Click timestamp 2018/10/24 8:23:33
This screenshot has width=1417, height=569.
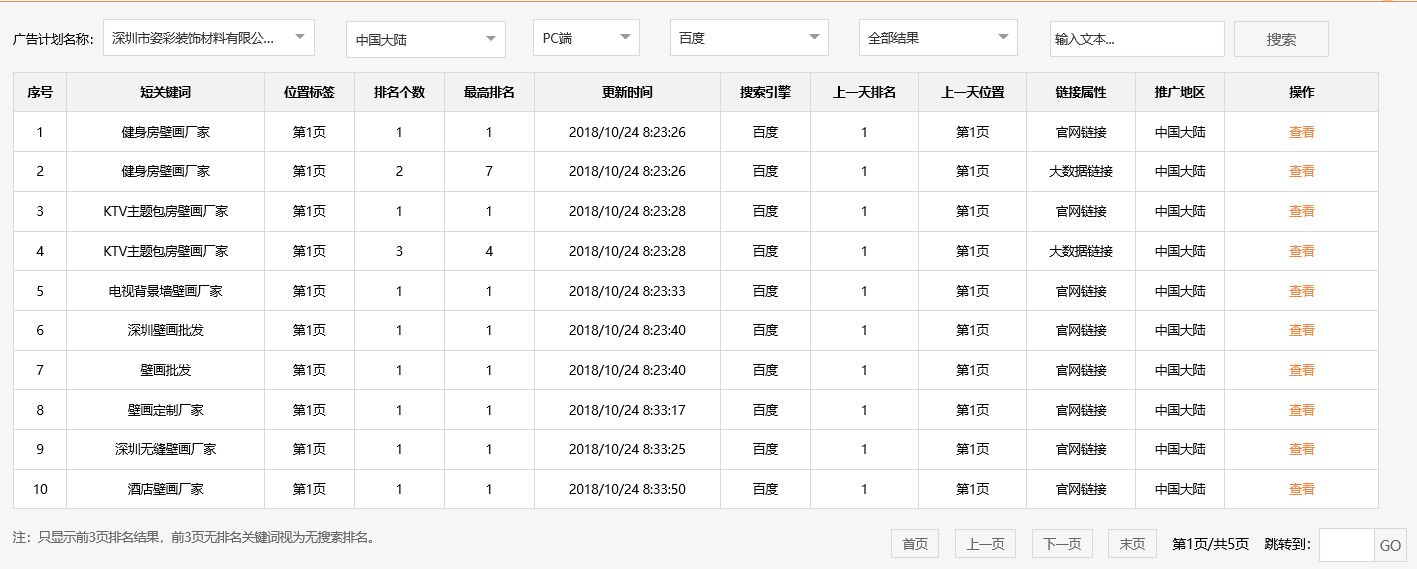pos(627,291)
